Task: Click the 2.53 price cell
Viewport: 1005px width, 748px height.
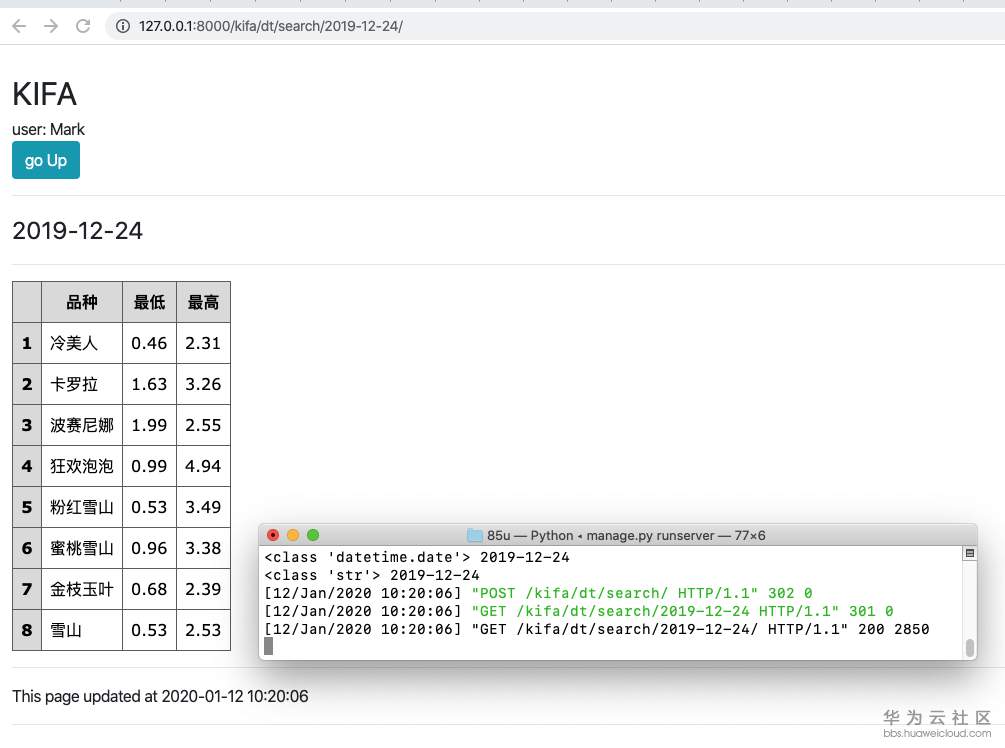Action: 203,630
